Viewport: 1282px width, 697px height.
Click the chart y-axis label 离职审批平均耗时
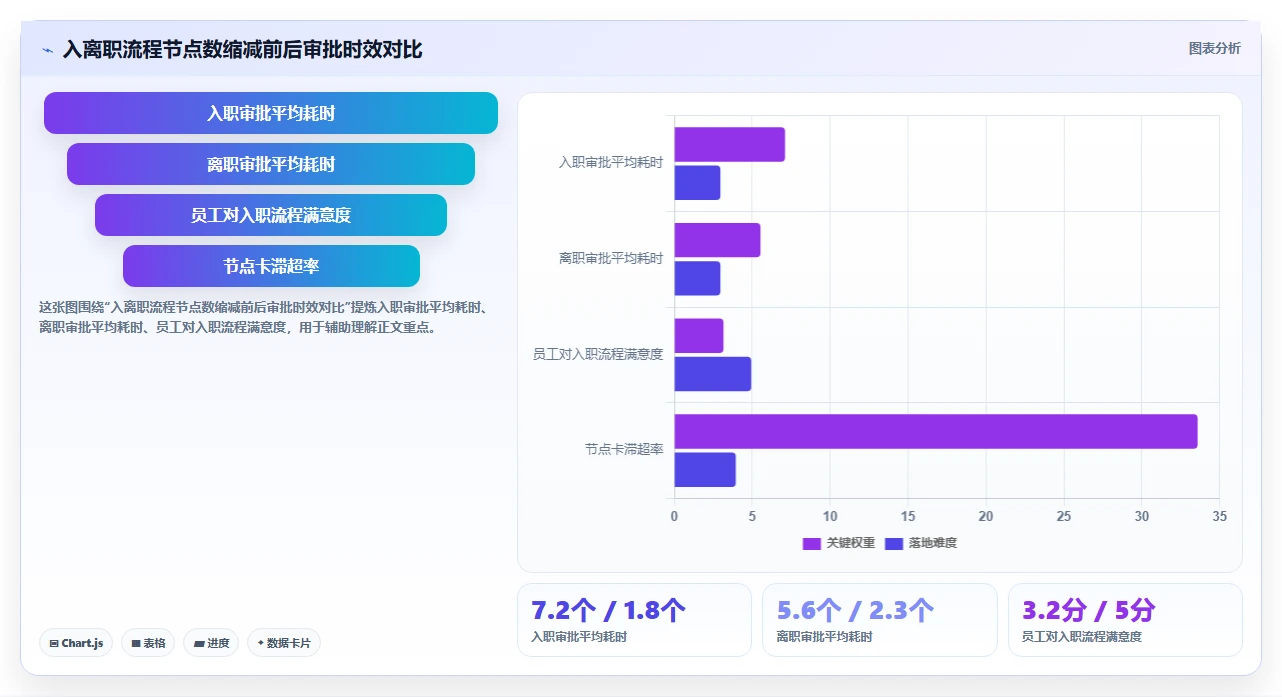pos(611,259)
